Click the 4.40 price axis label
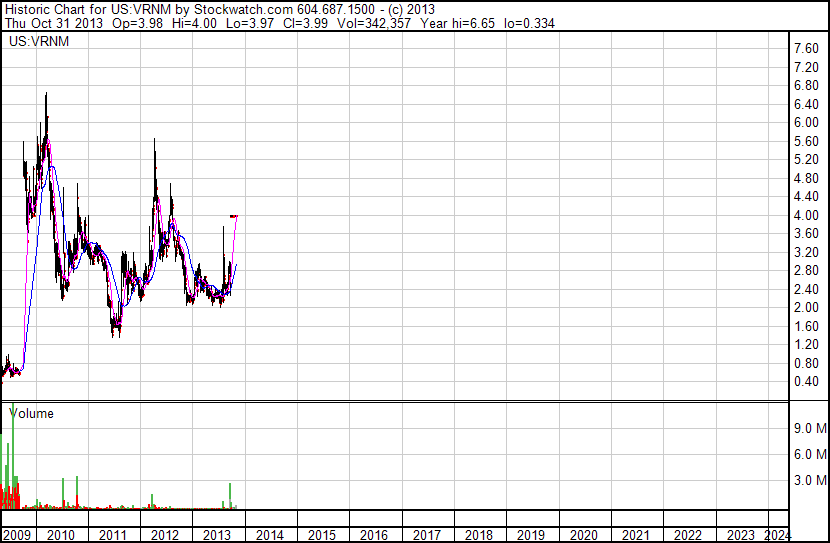This screenshot has height=543, width=830. (x=807, y=196)
